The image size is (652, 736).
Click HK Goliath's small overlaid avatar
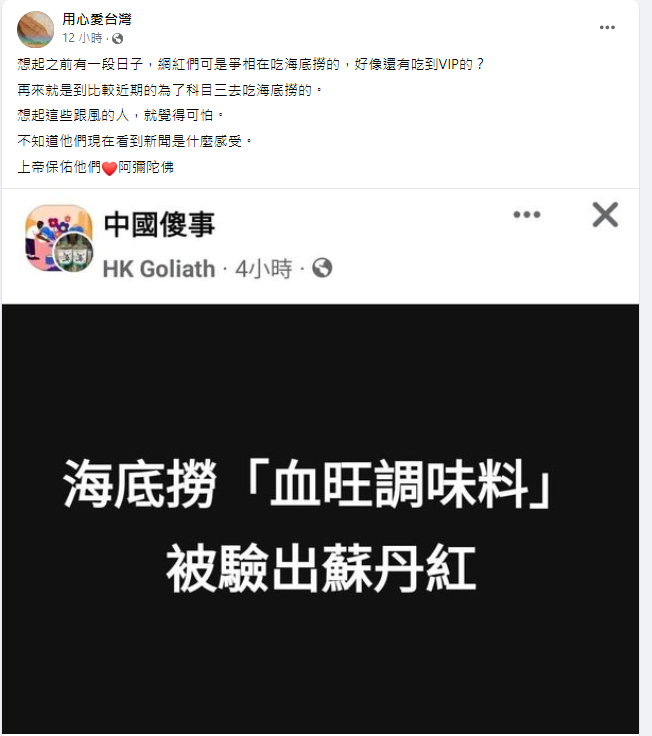click(x=74, y=253)
